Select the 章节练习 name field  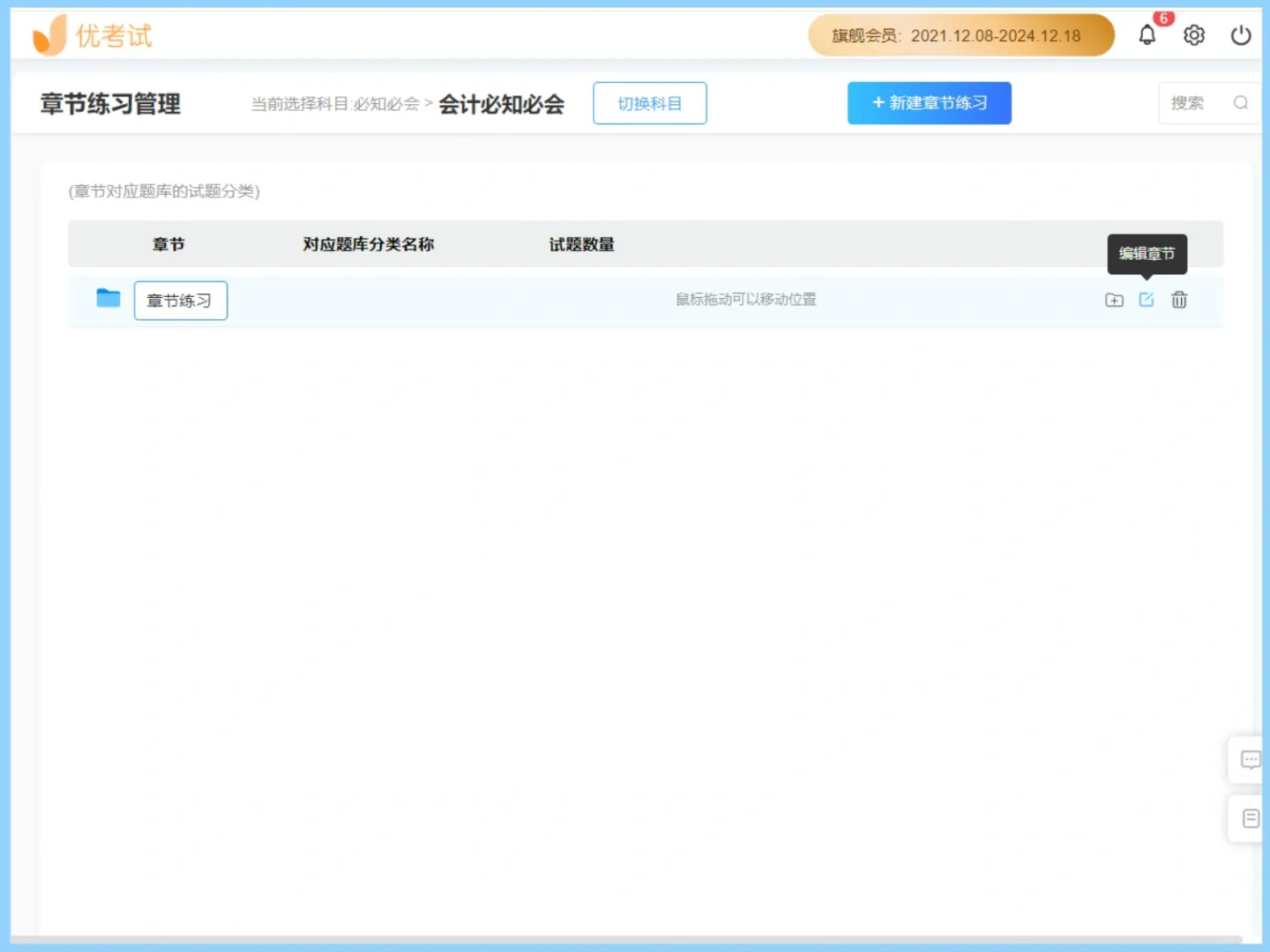point(180,300)
